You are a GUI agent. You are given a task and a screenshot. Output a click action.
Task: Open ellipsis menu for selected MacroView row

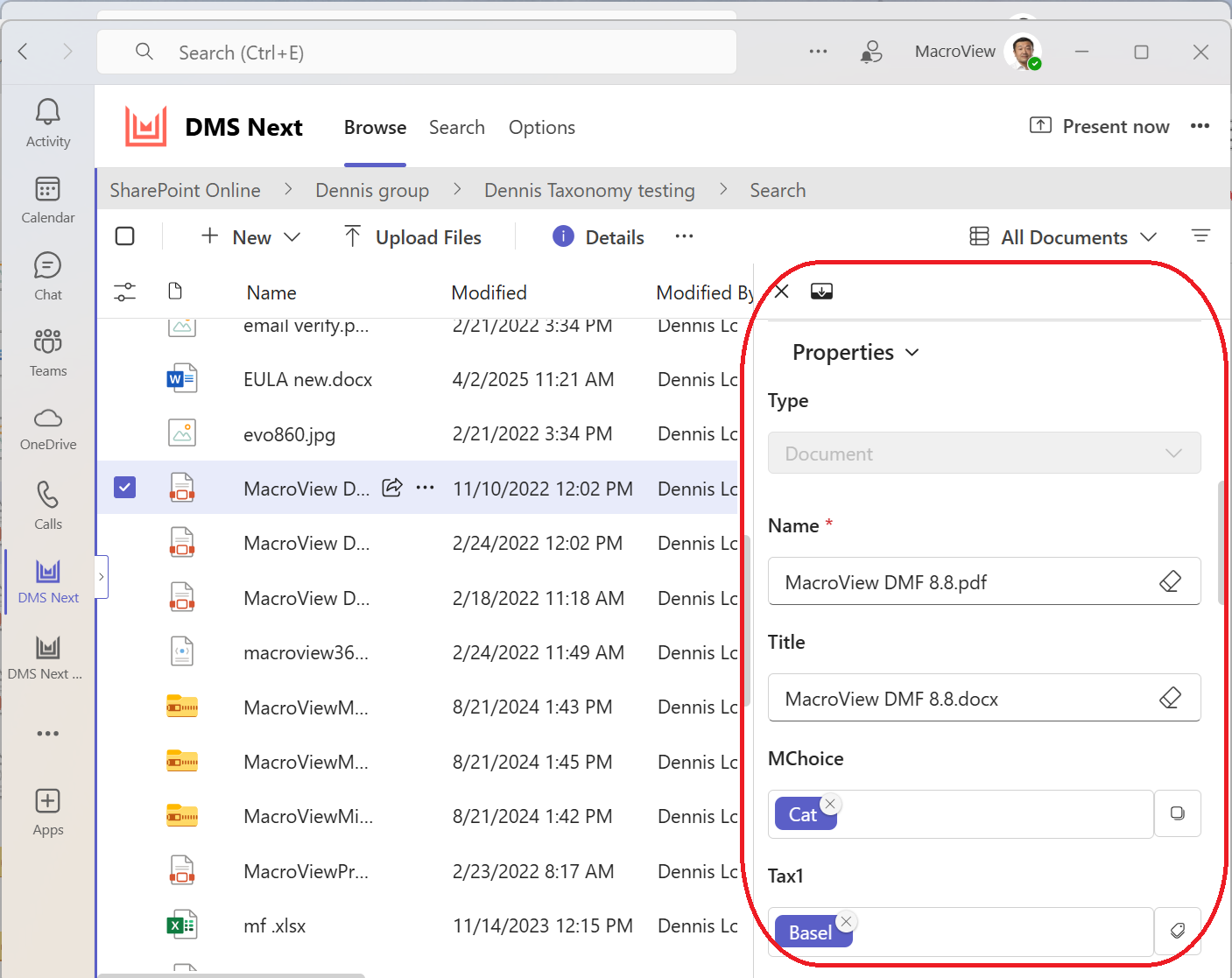coord(426,488)
